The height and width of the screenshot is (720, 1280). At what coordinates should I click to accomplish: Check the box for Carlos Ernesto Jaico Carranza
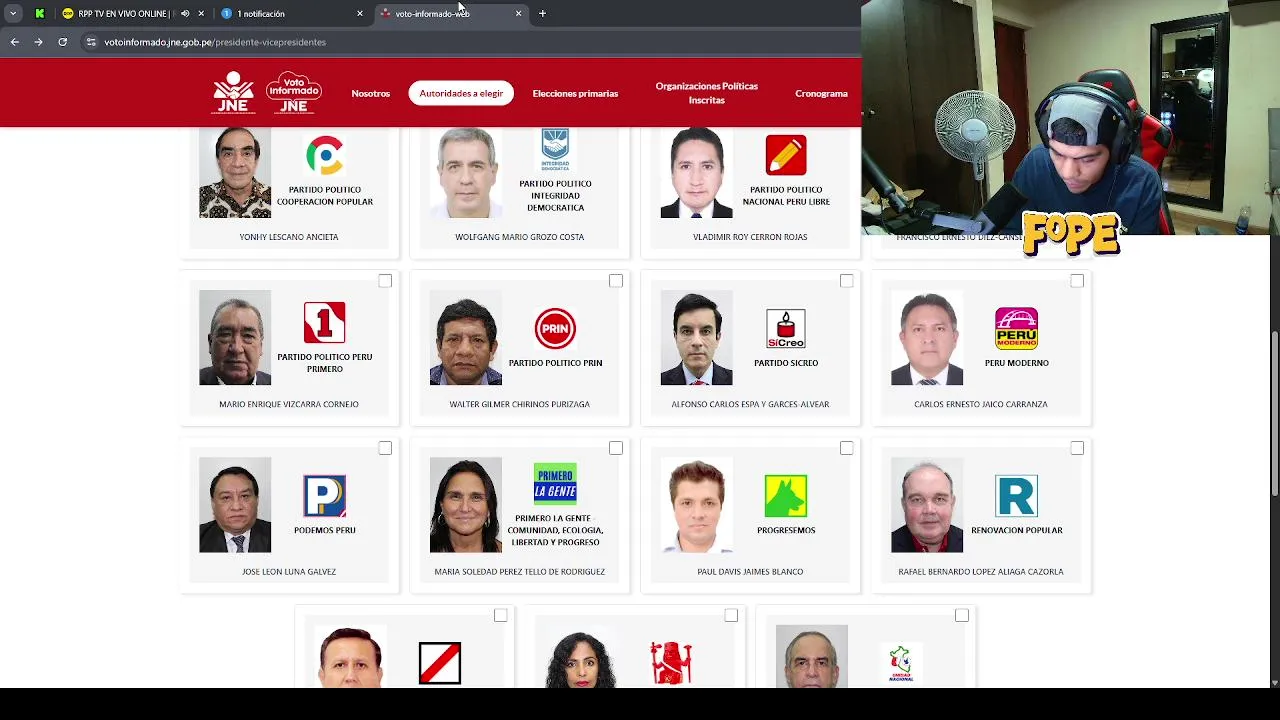[1077, 281]
